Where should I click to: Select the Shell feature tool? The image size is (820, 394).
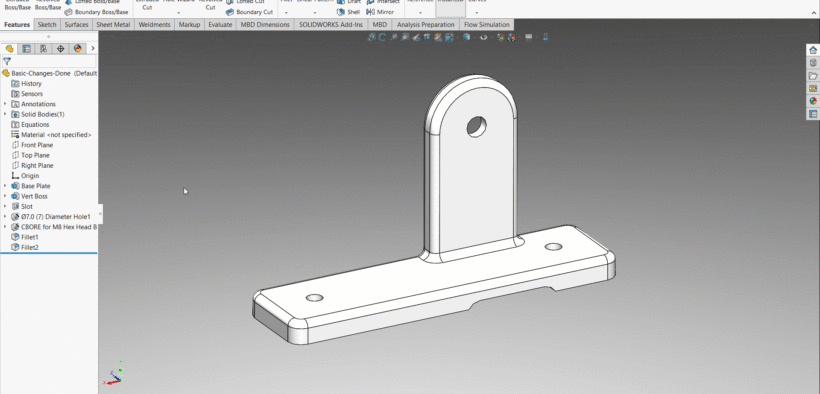coord(348,12)
